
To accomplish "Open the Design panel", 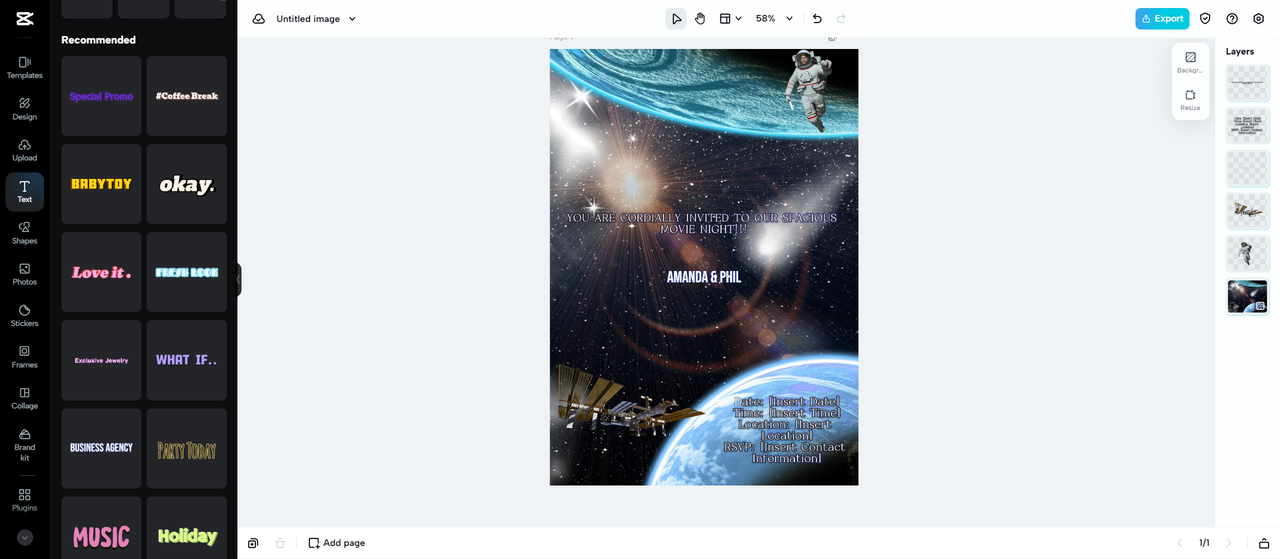I will [24, 109].
